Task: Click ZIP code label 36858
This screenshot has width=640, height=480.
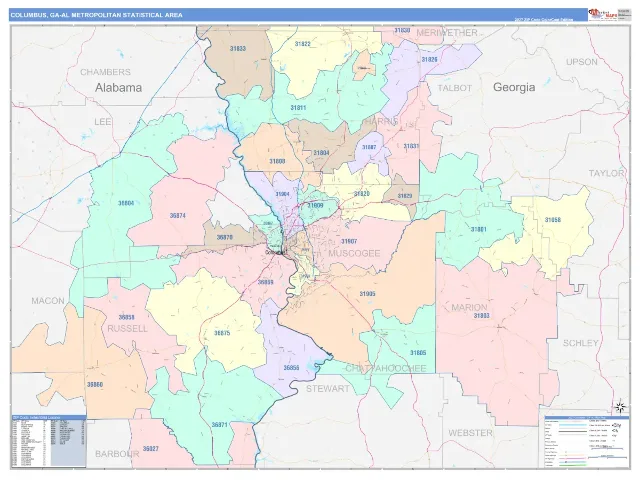Action: [x=126, y=317]
